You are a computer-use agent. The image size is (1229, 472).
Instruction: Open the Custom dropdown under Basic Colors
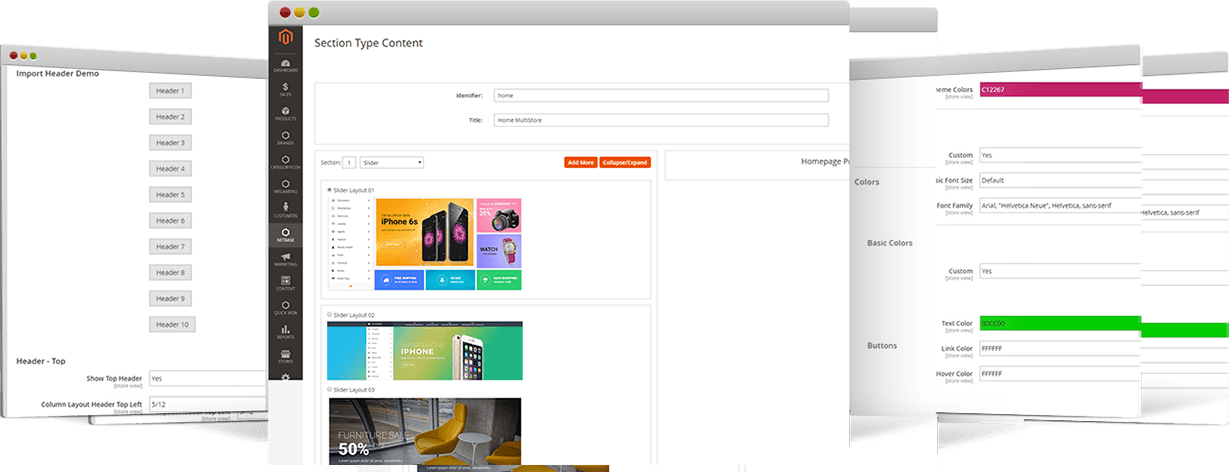(x=1060, y=271)
